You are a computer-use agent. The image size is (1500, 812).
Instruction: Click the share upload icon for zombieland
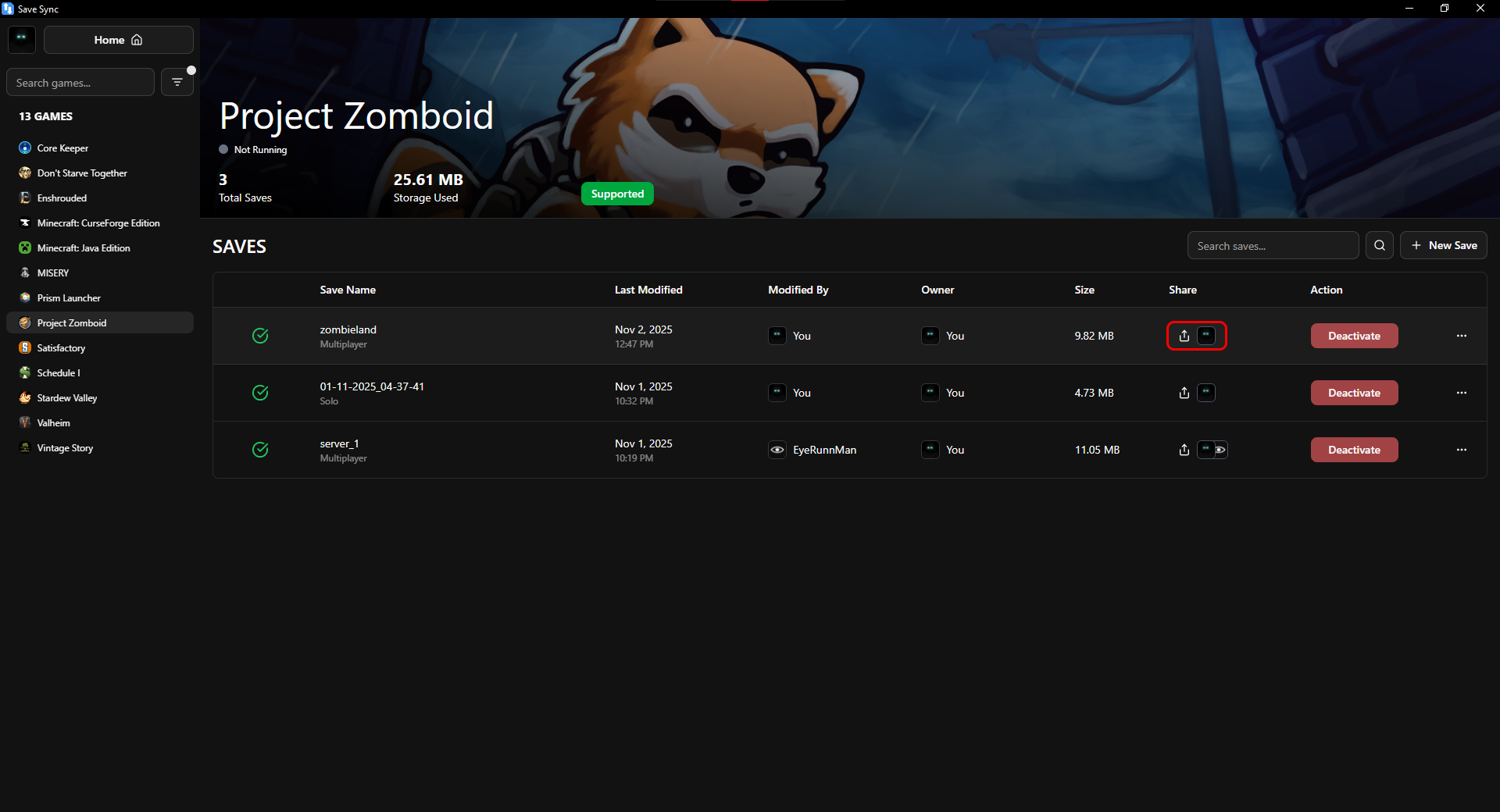1184,336
